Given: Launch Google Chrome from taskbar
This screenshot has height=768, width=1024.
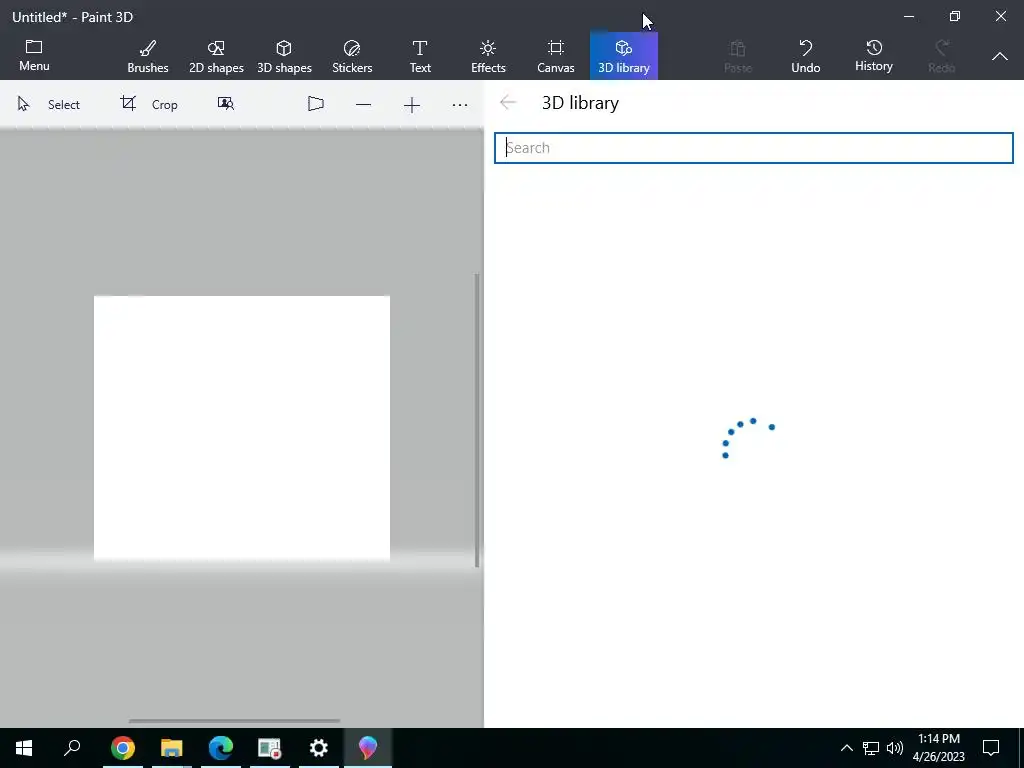Looking at the screenshot, I should click(122, 748).
